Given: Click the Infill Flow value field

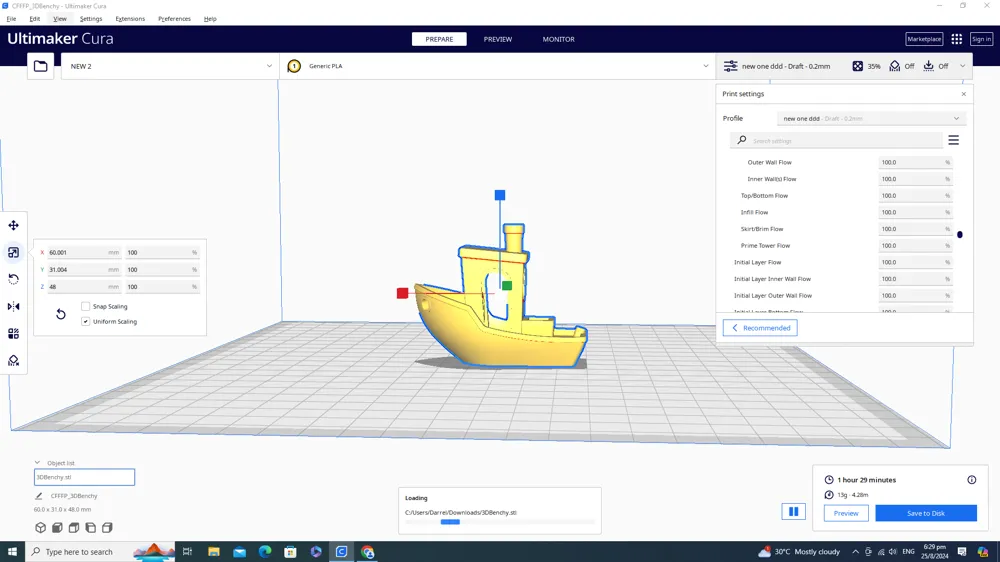Looking at the screenshot, I should click(915, 212).
